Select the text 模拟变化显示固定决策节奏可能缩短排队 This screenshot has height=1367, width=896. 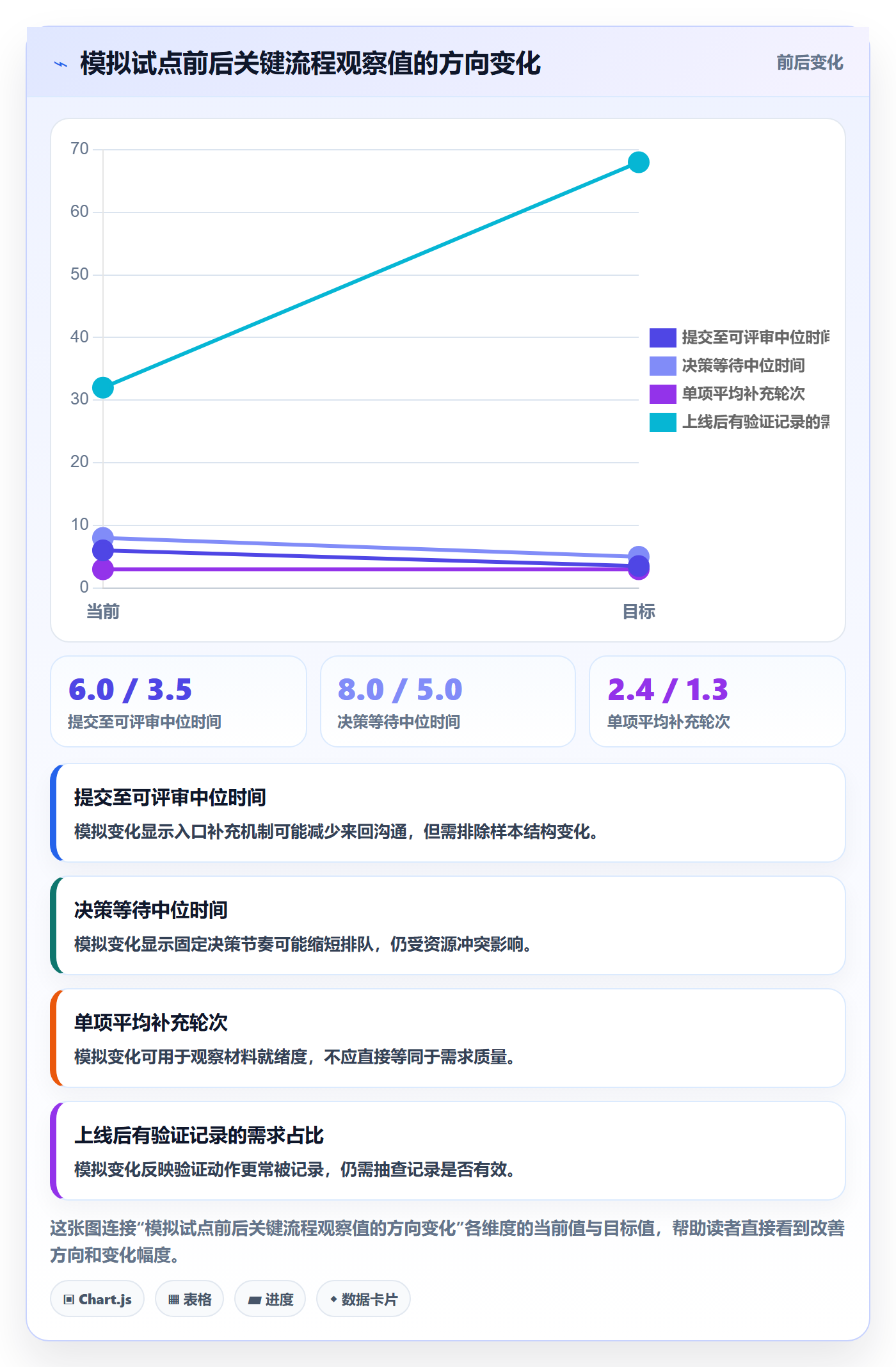point(224,944)
